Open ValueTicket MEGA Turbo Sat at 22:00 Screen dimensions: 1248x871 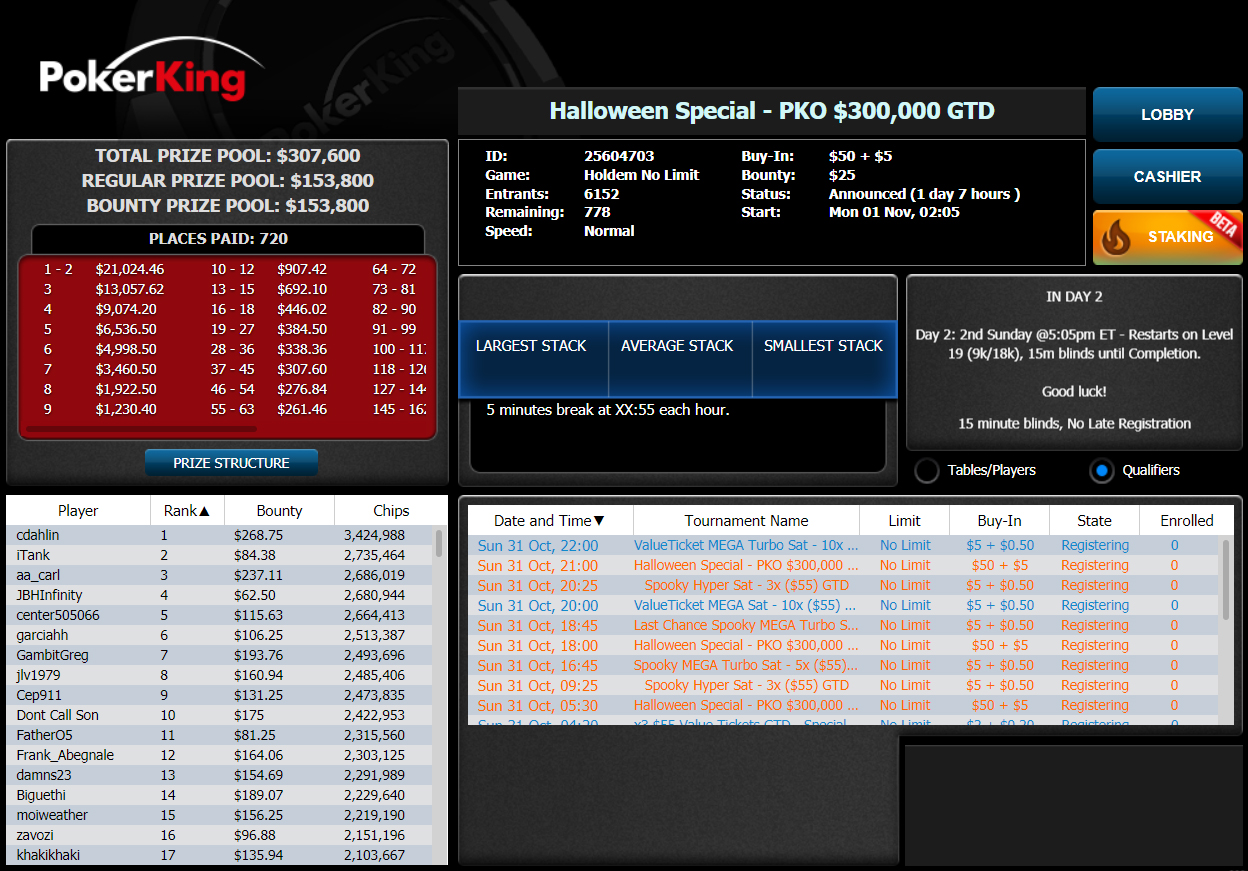(745, 545)
